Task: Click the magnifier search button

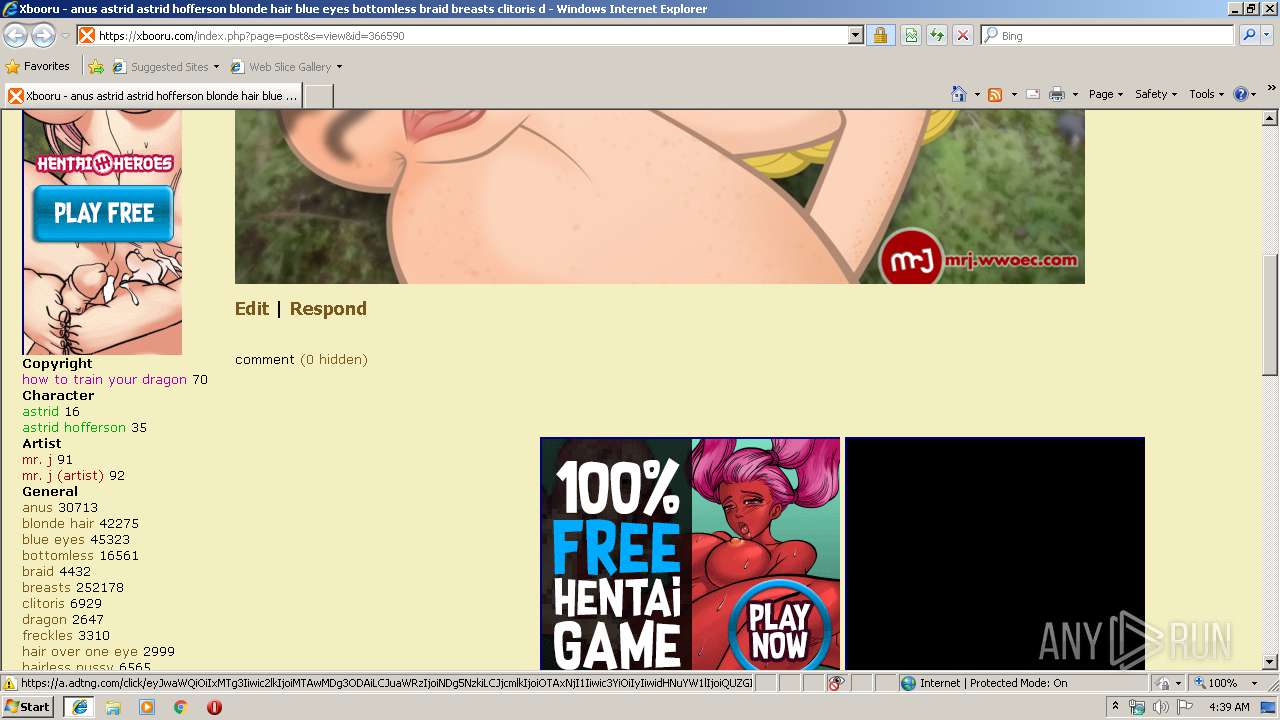Action: (1249, 35)
